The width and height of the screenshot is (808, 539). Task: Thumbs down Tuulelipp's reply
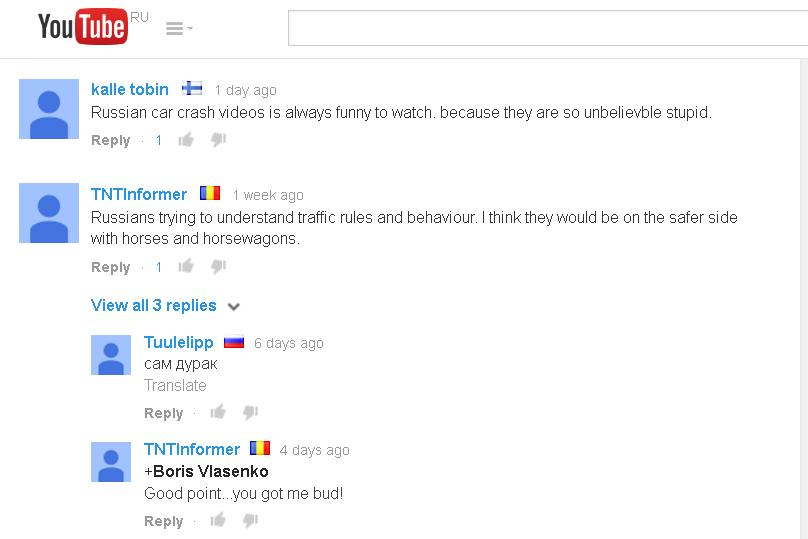coord(250,412)
